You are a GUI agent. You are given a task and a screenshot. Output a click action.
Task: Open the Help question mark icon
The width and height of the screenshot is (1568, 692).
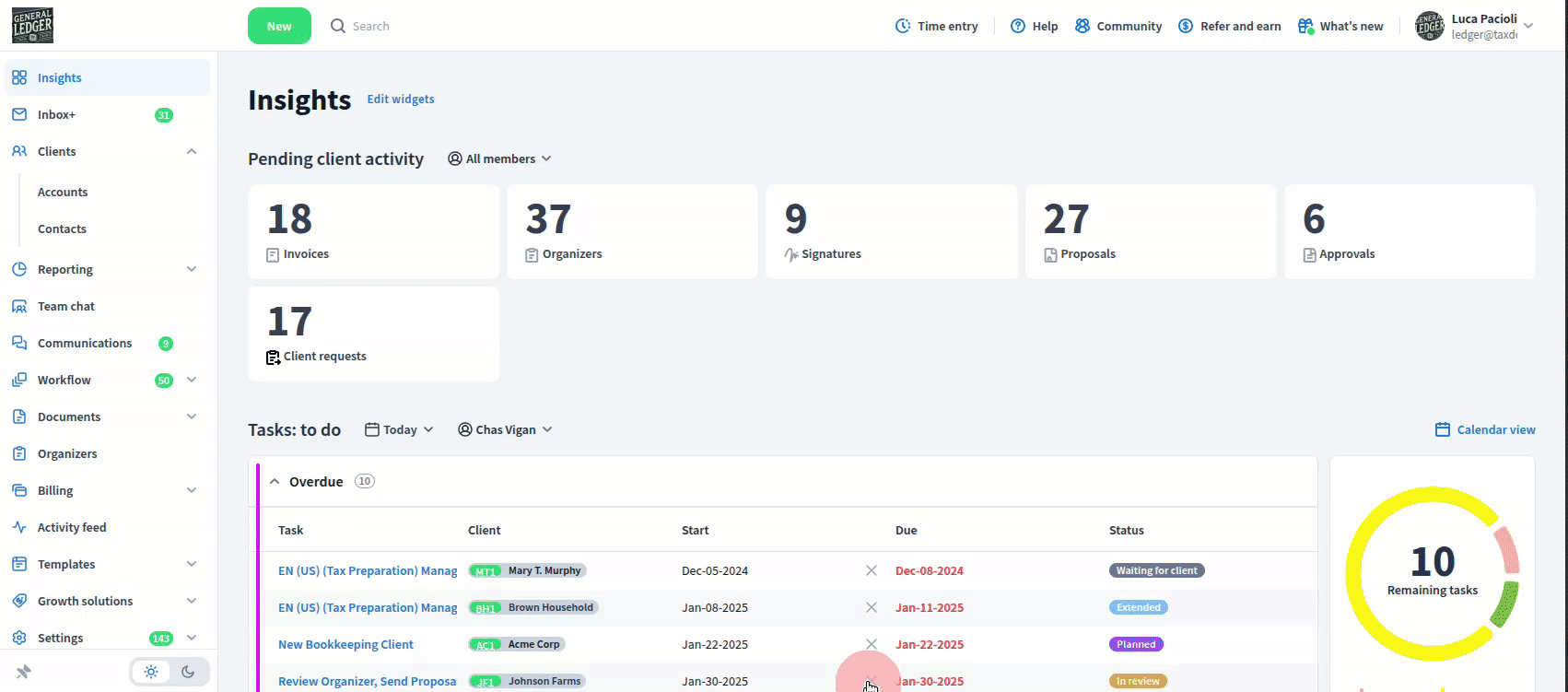1018,26
